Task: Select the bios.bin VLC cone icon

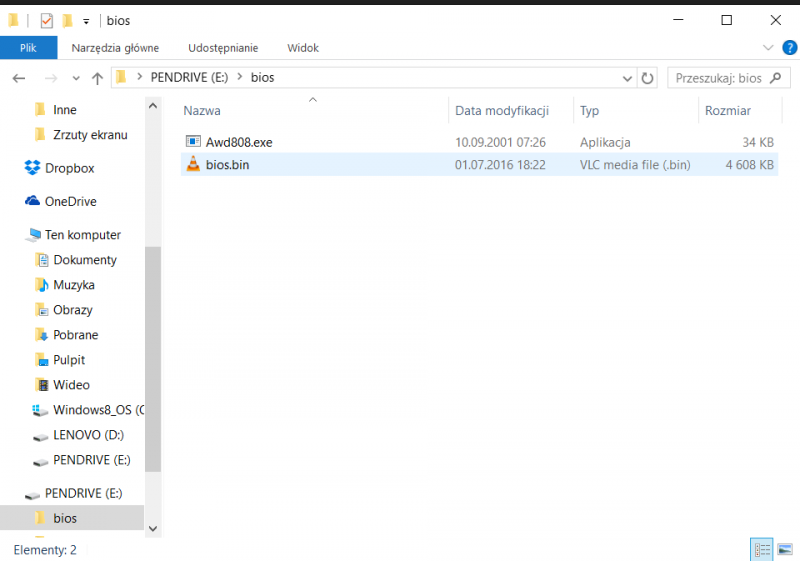Action: pyautogui.click(x=193, y=164)
